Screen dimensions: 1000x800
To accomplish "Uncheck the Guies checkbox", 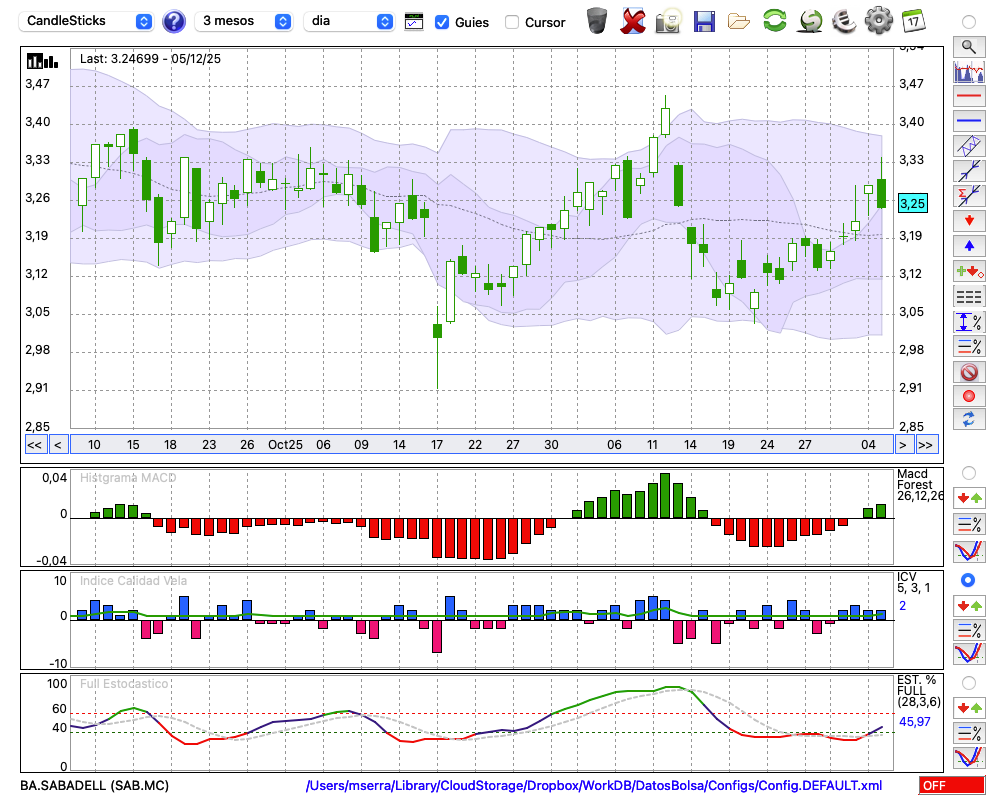I will pos(442,22).
